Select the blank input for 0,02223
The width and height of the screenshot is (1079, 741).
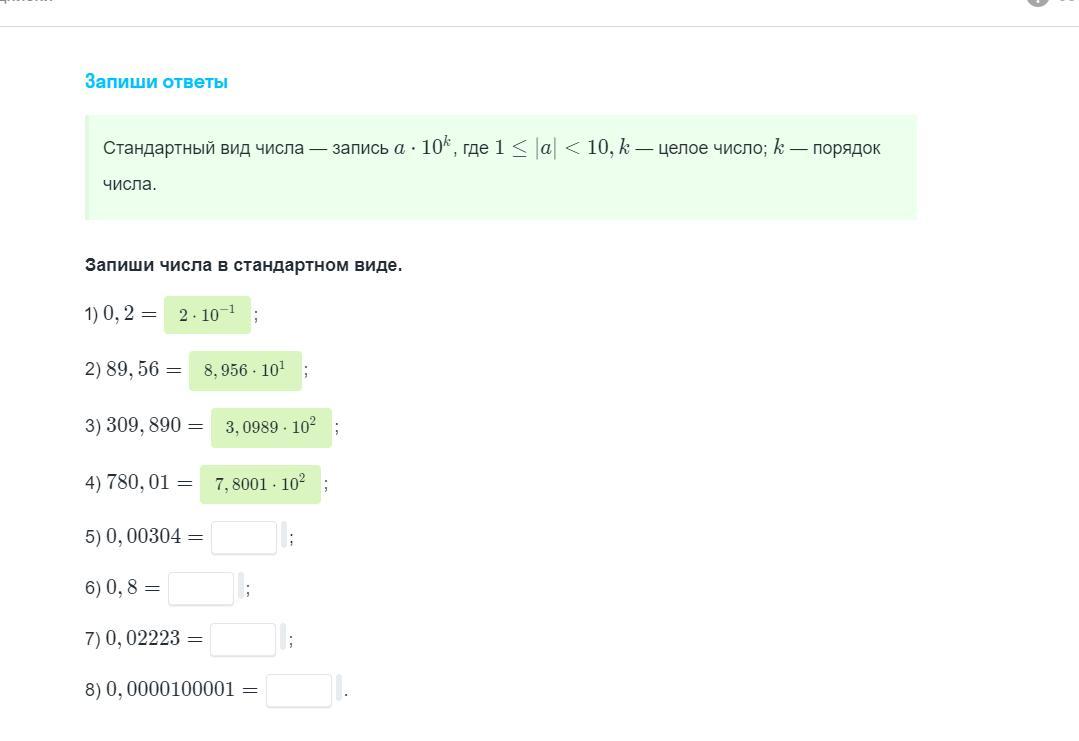243,639
